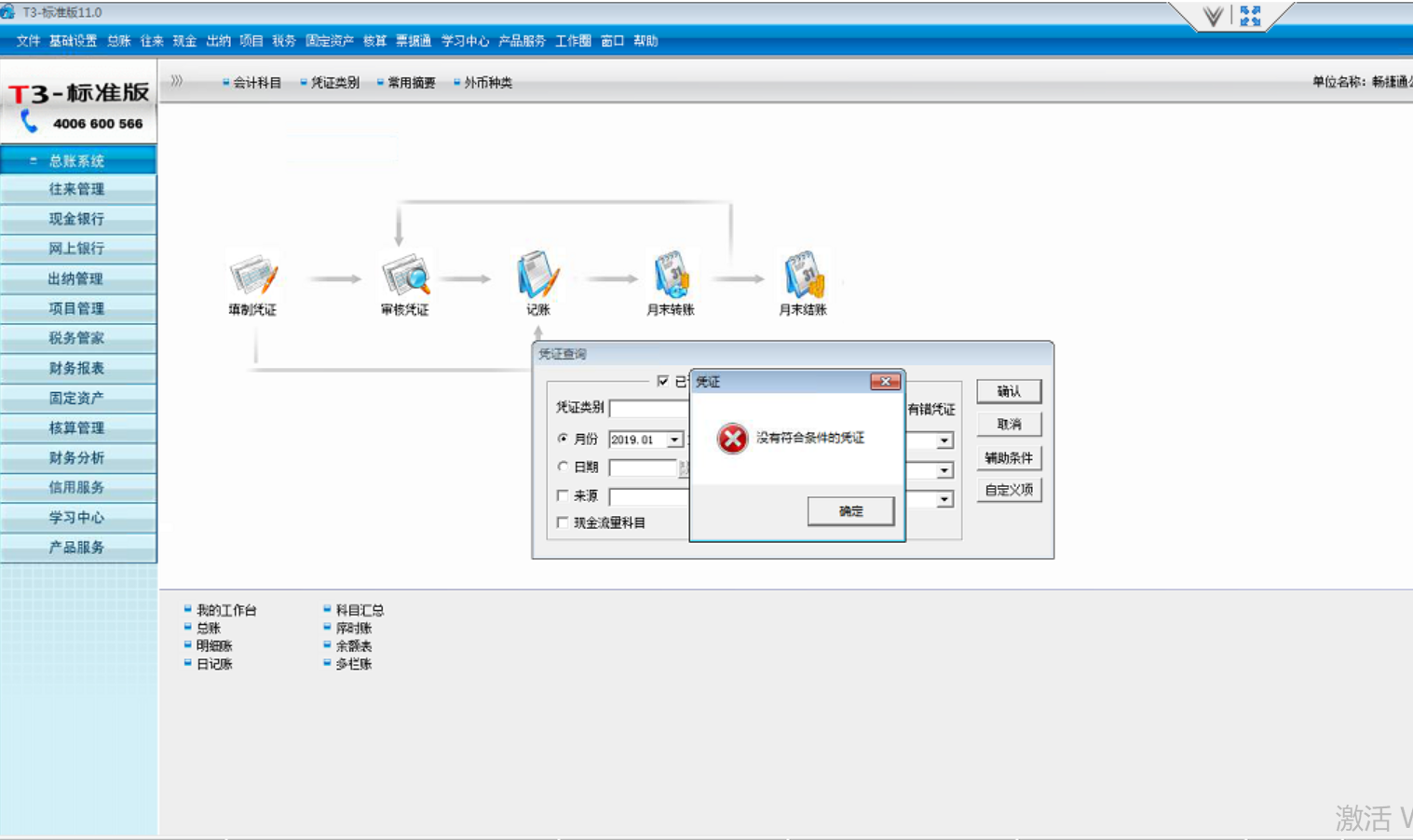Open the 总账 menu
The width and height of the screenshot is (1413, 840).
(118, 41)
